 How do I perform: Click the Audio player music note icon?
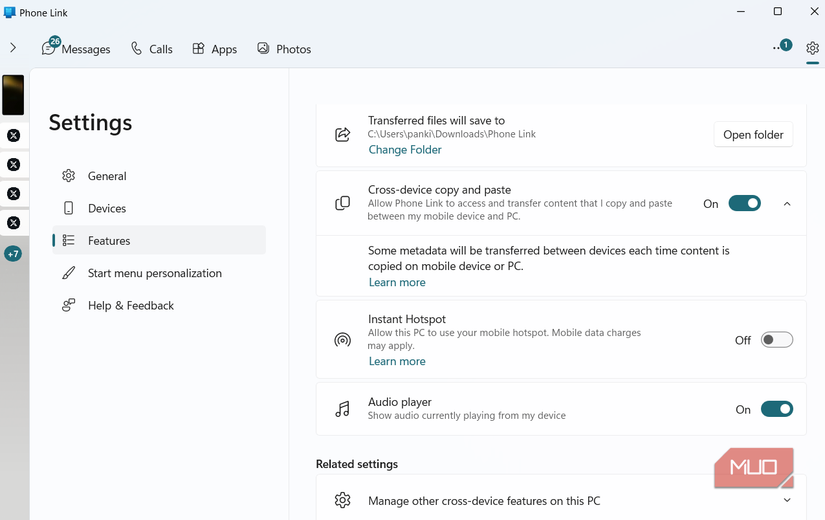[342, 409]
